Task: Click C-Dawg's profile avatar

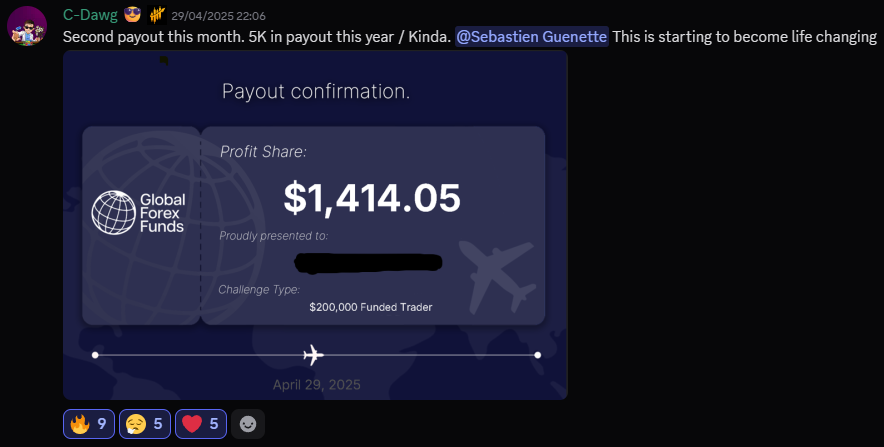Action: (27, 26)
